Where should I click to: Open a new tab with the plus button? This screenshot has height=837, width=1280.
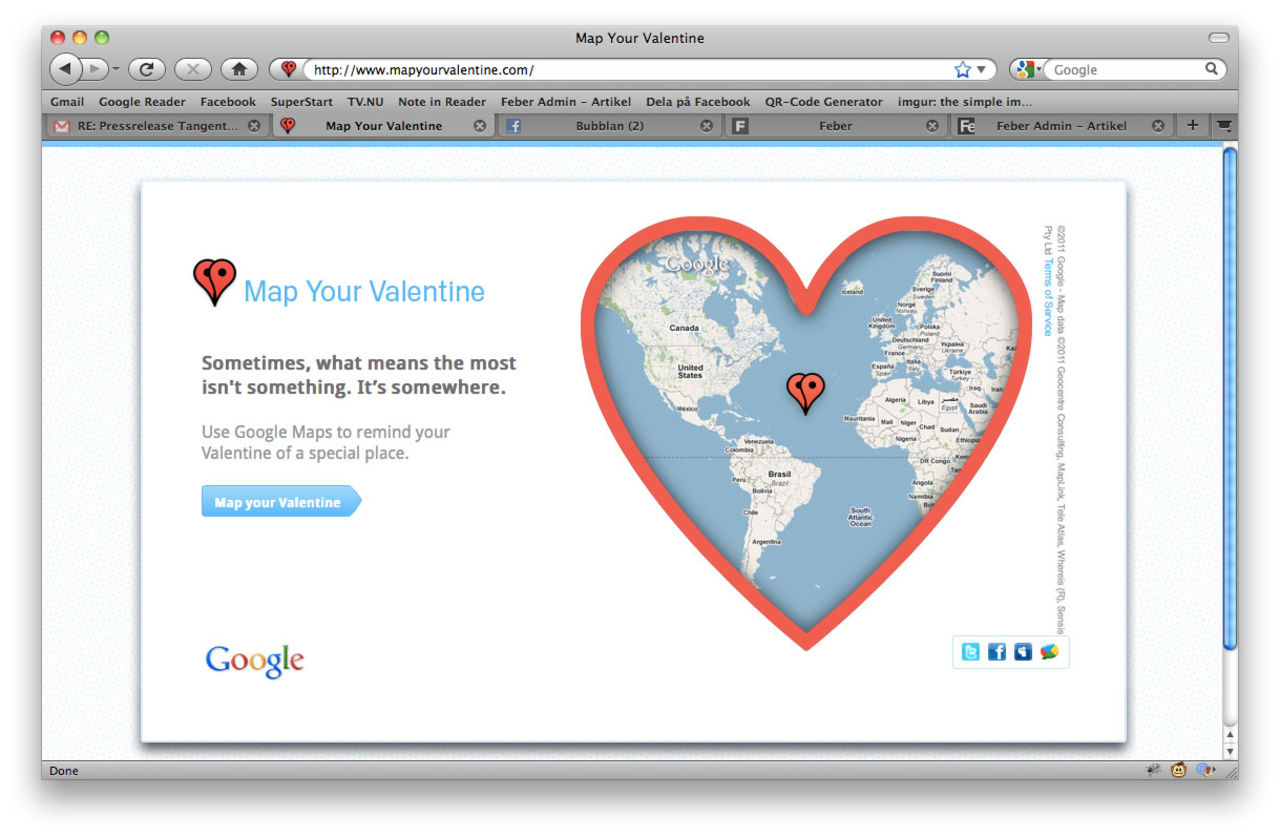click(1191, 125)
